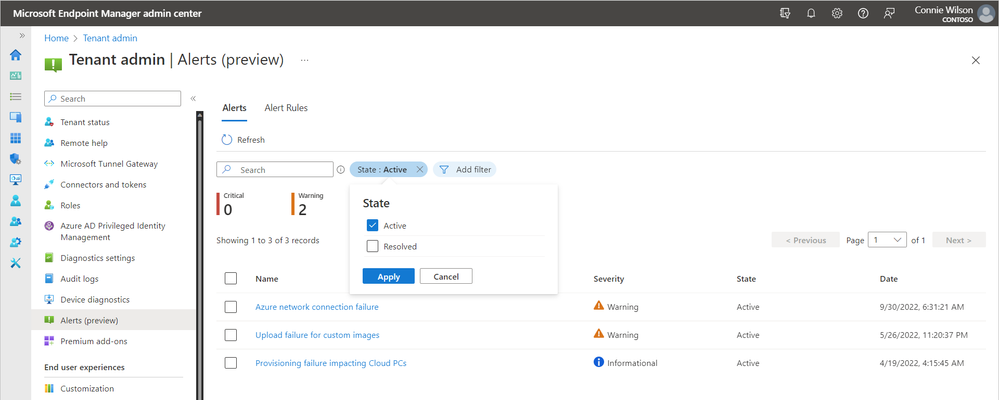Click the info icon beside search box
The width and height of the screenshot is (999, 400).
(341, 170)
